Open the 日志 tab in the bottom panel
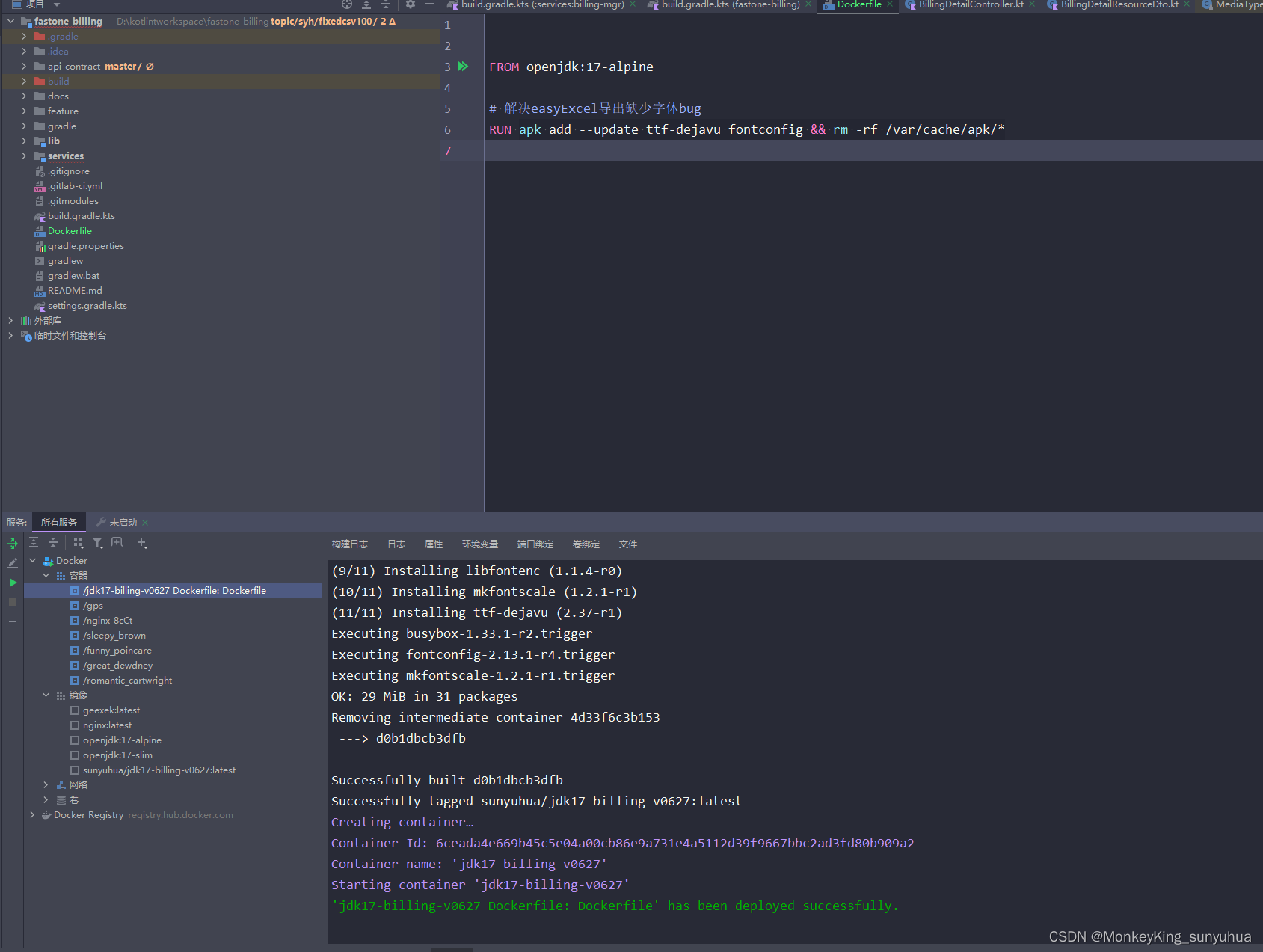The image size is (1263, 952). click(x=396, y=544)
